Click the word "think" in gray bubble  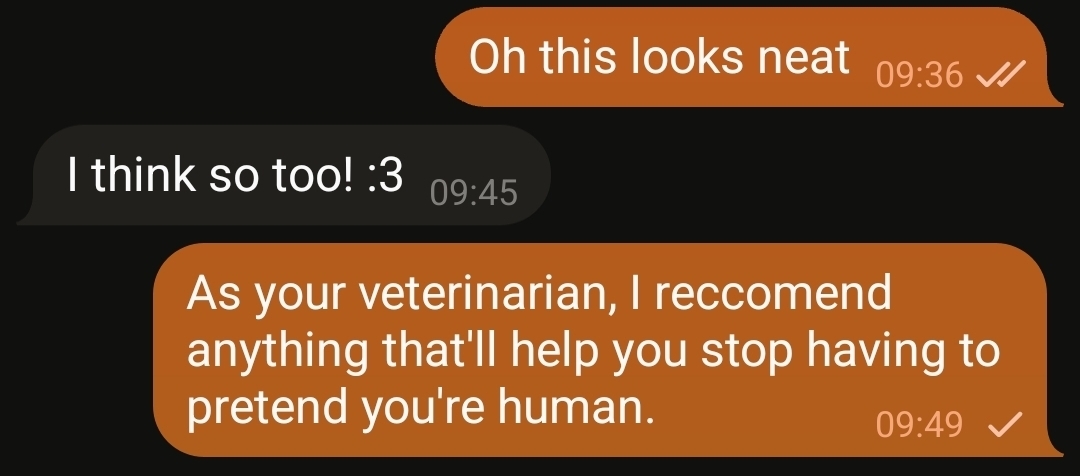pyautogui.click(x=143, y=174)
